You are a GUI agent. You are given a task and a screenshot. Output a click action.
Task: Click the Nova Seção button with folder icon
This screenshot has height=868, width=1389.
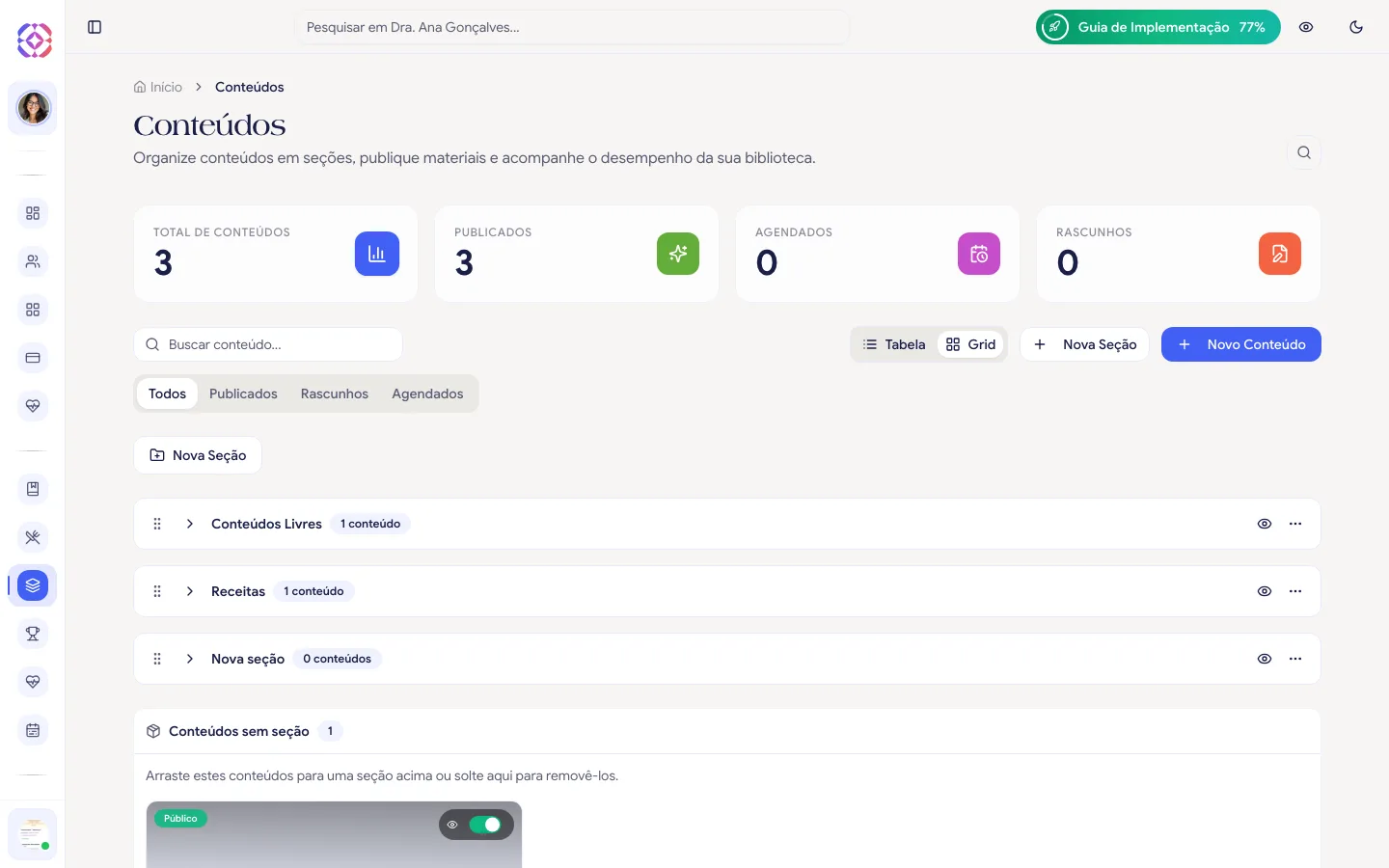click(198, 455)
